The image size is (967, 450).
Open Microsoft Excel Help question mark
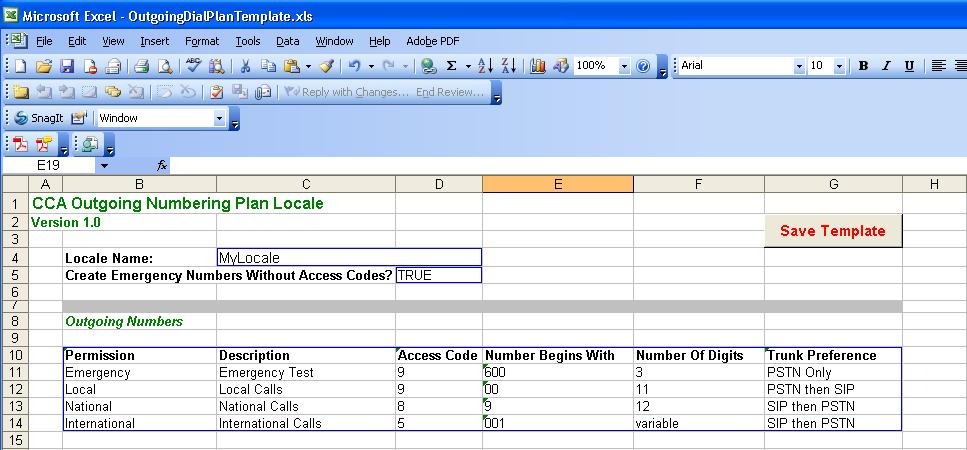click(643, 66)
